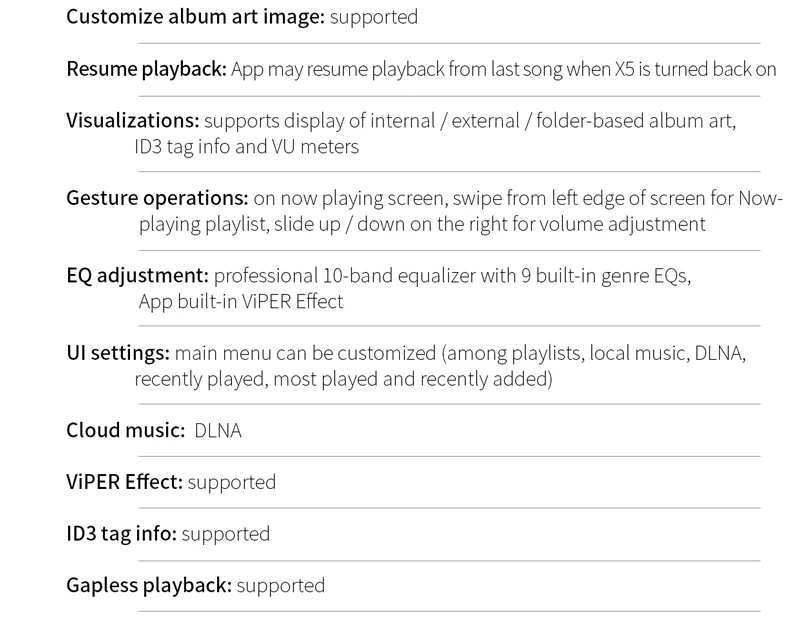Click the 'Resume playback' label

[x=146, y=69]
